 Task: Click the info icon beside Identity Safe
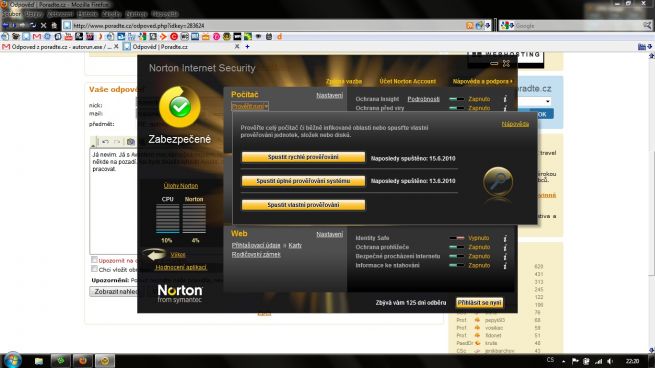click(x=505, y=238)
